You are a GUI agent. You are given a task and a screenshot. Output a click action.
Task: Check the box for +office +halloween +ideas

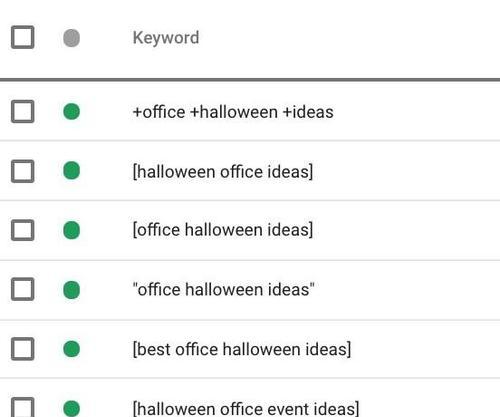pos(23,111)
